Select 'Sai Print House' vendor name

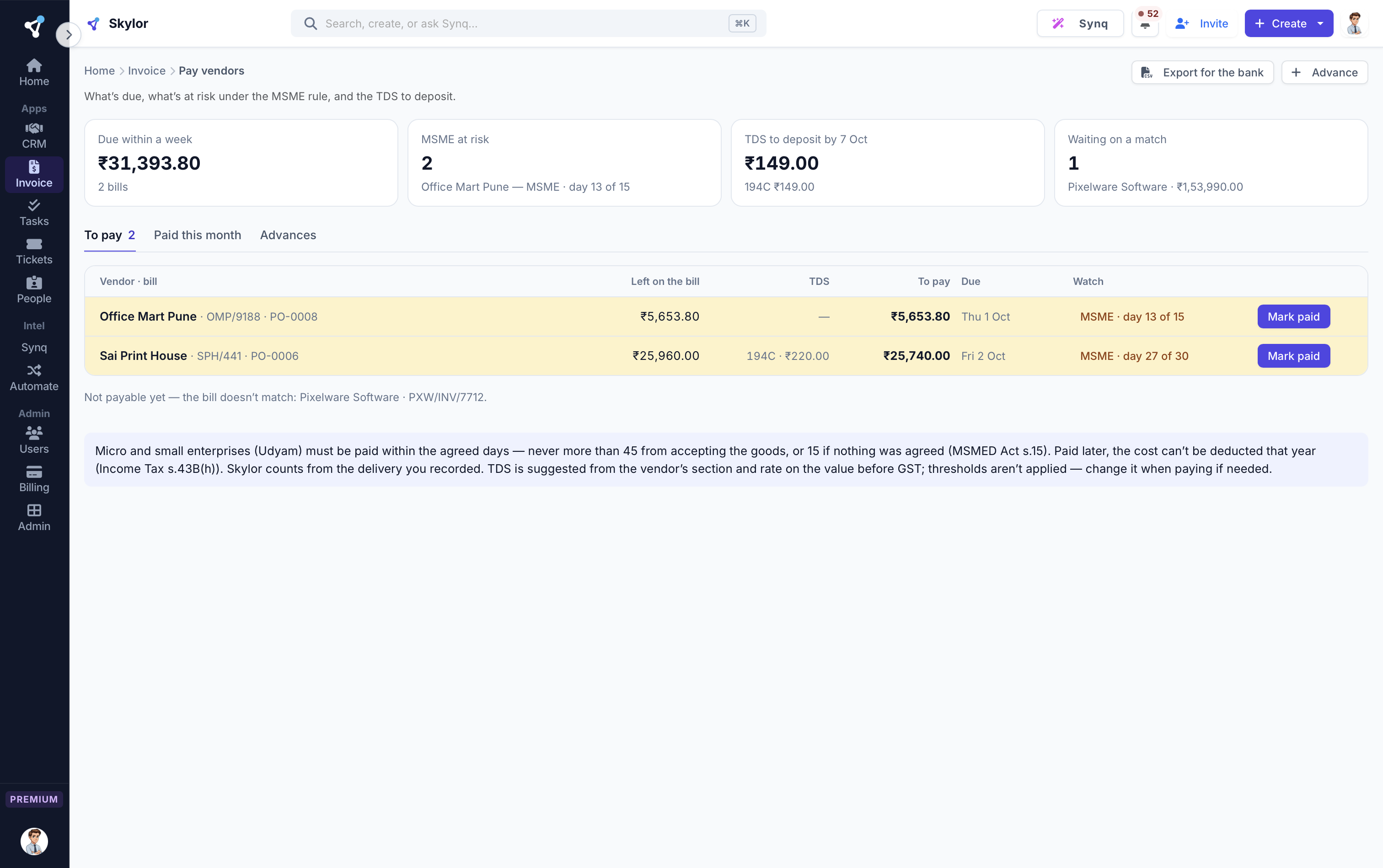tap(143, 356)
